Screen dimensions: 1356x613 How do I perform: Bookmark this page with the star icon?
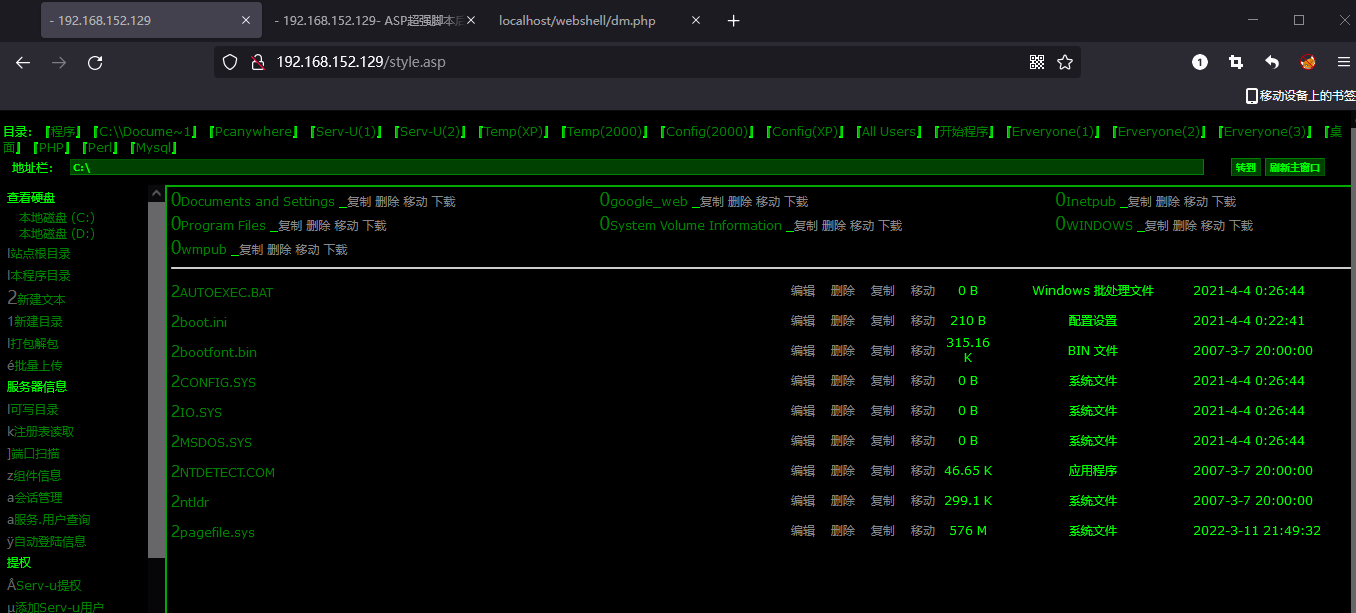[x=1066, y=61]
